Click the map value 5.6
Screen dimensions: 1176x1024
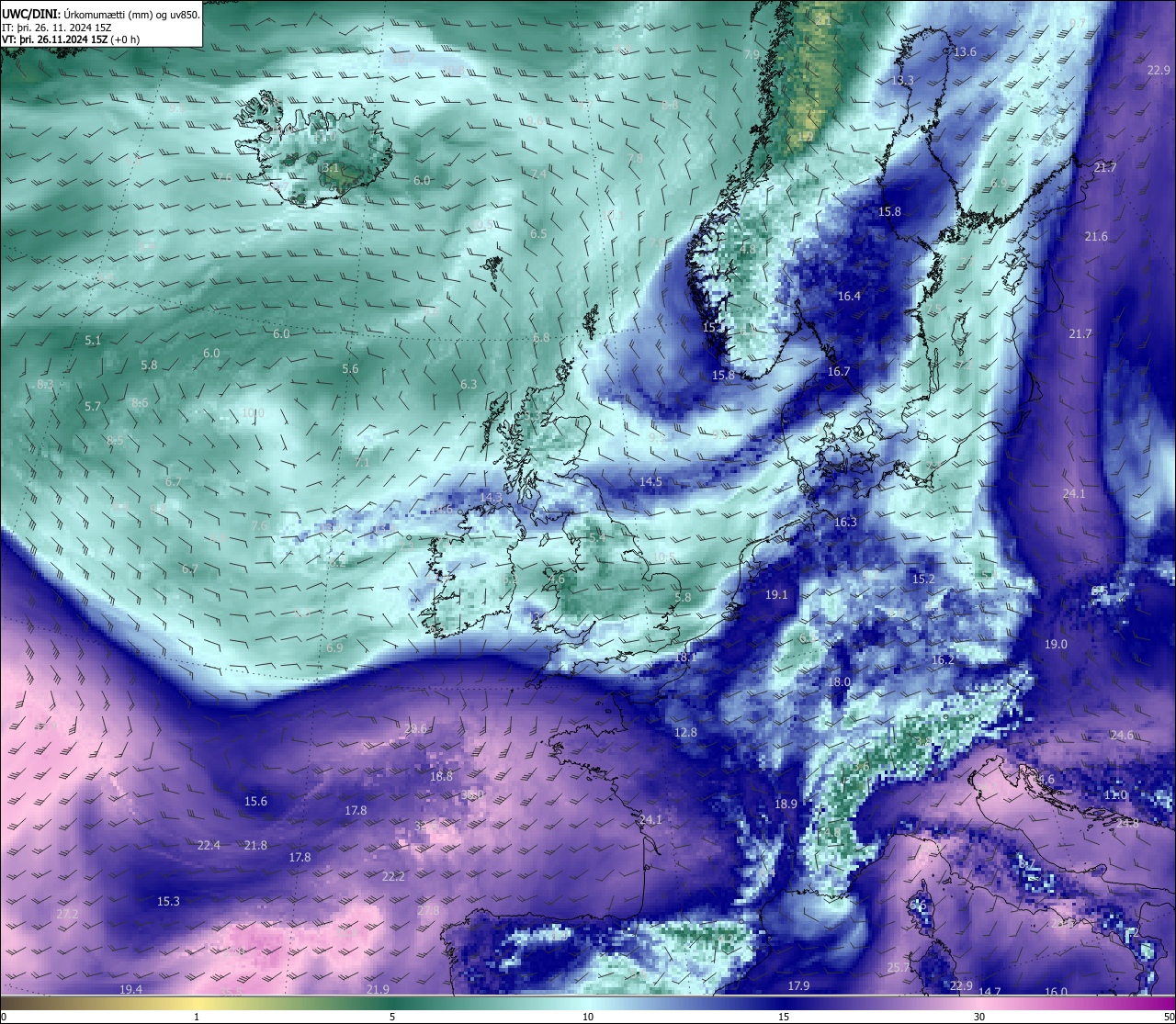[350, 369]
